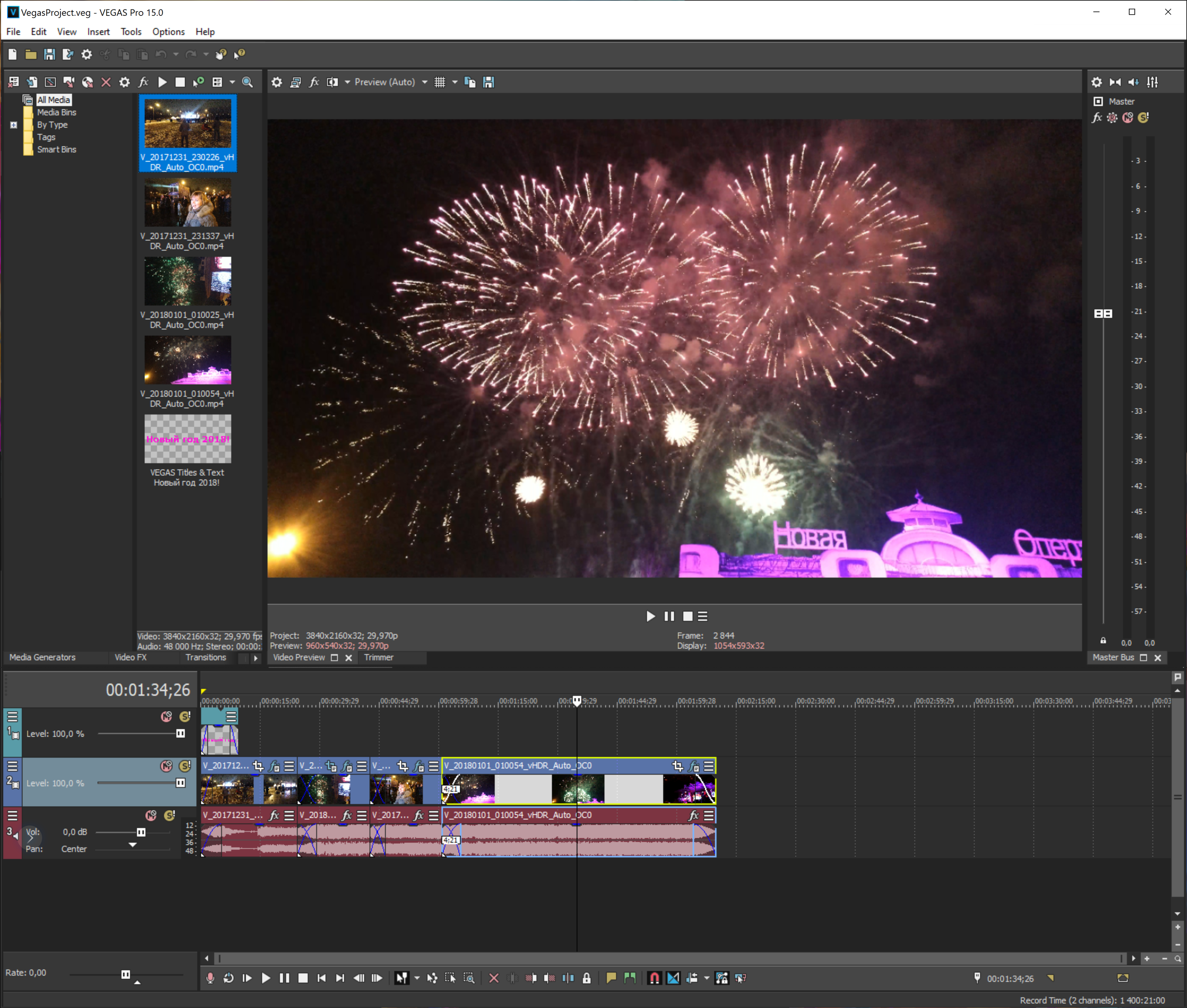The image size is (1187, 1008).
Task: Click Split Screen View icon in preview toolbar
Action: coord(332,82)
